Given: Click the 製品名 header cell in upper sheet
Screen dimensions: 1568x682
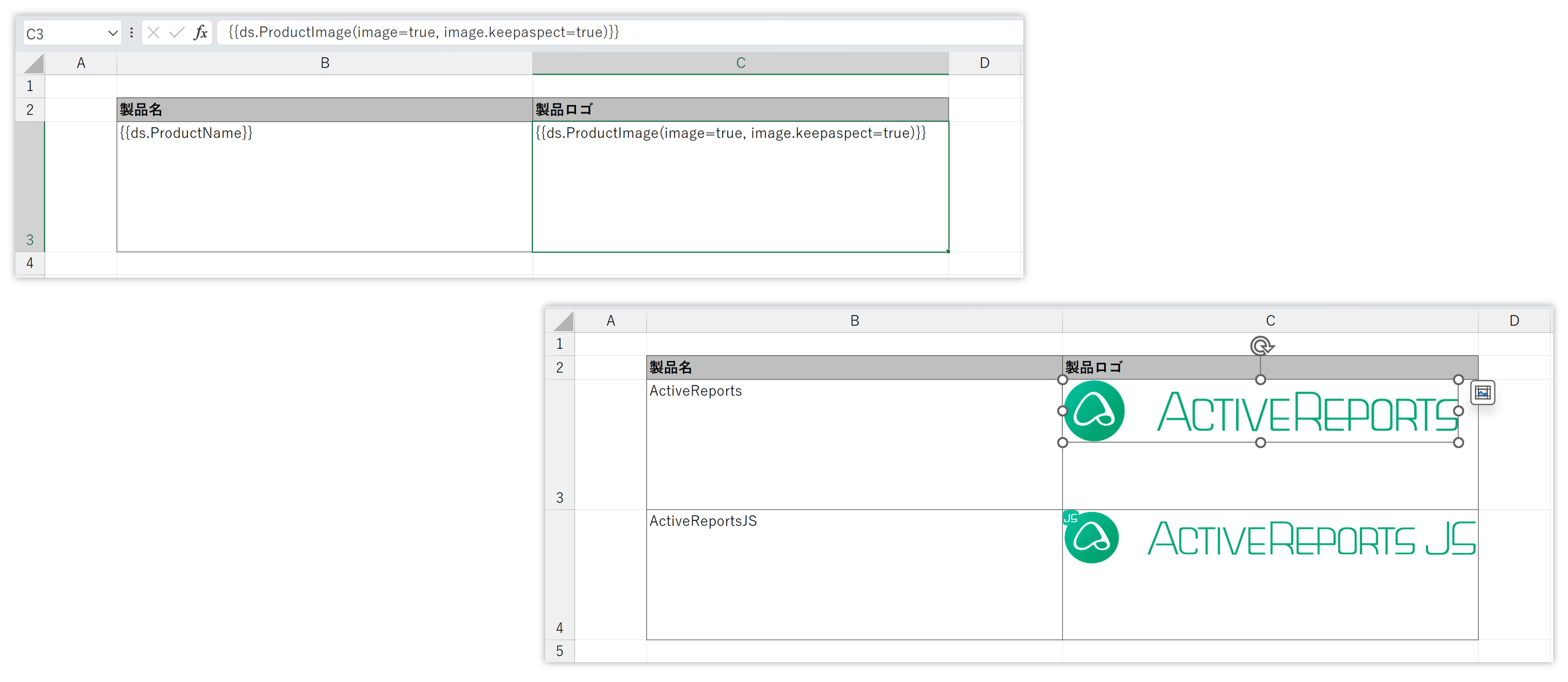Looking at the screenshot, I should coord(325,110).
